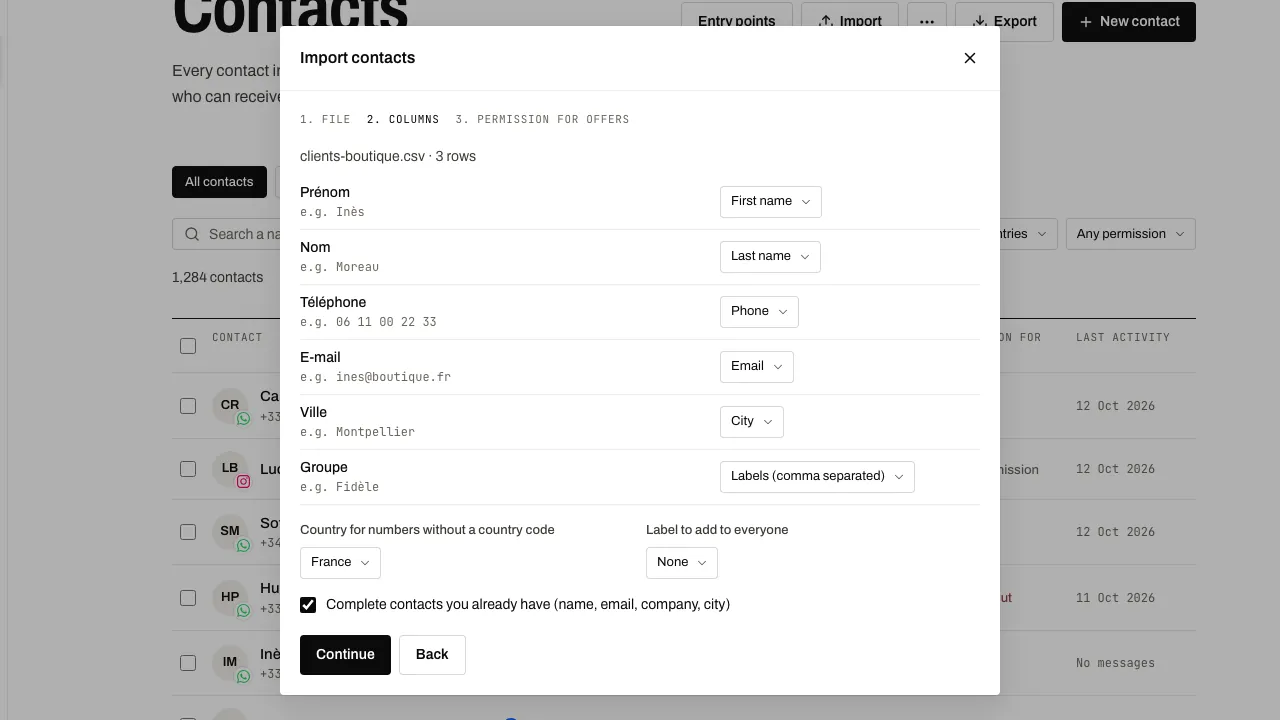Change the France country code dropdown
This screenshot has width=1280, height=720.
340,563
